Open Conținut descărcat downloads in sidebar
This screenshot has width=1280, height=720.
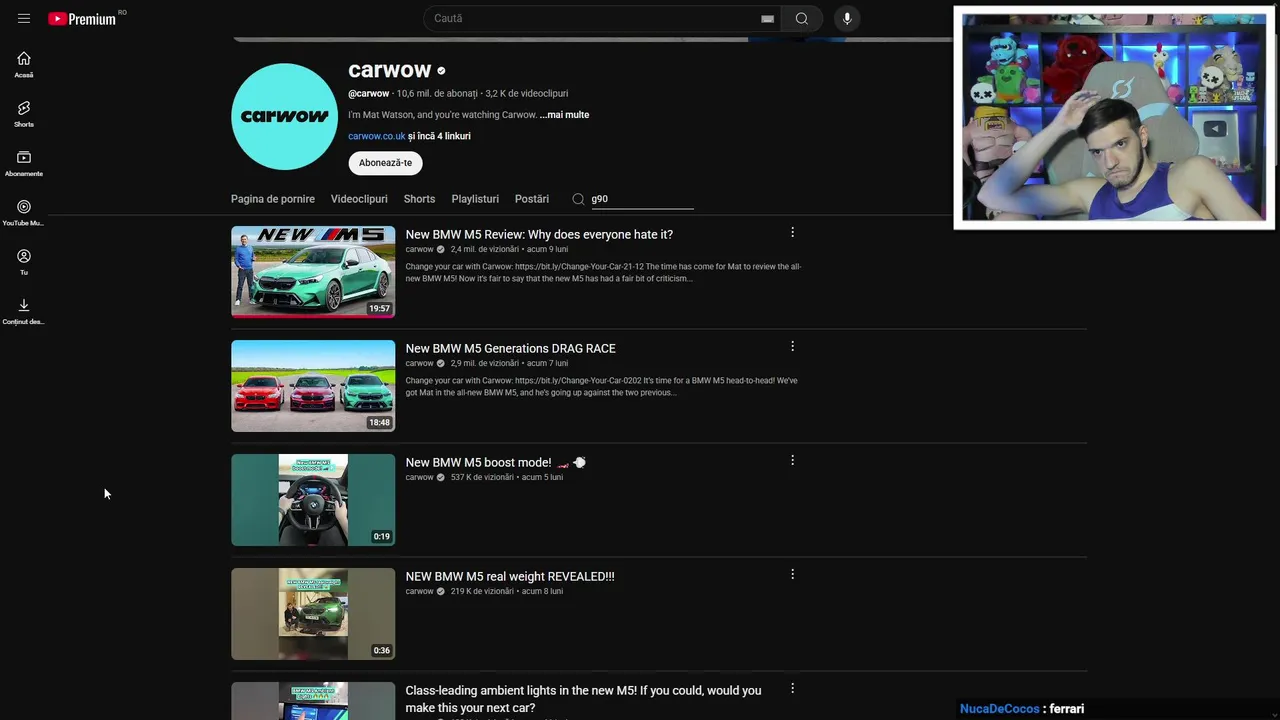[x=24, y=311]
